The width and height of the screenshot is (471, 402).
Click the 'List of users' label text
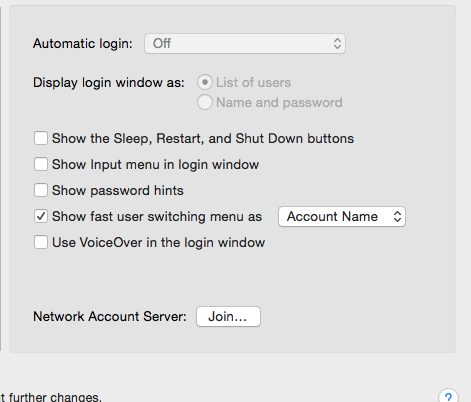[253, 82]
